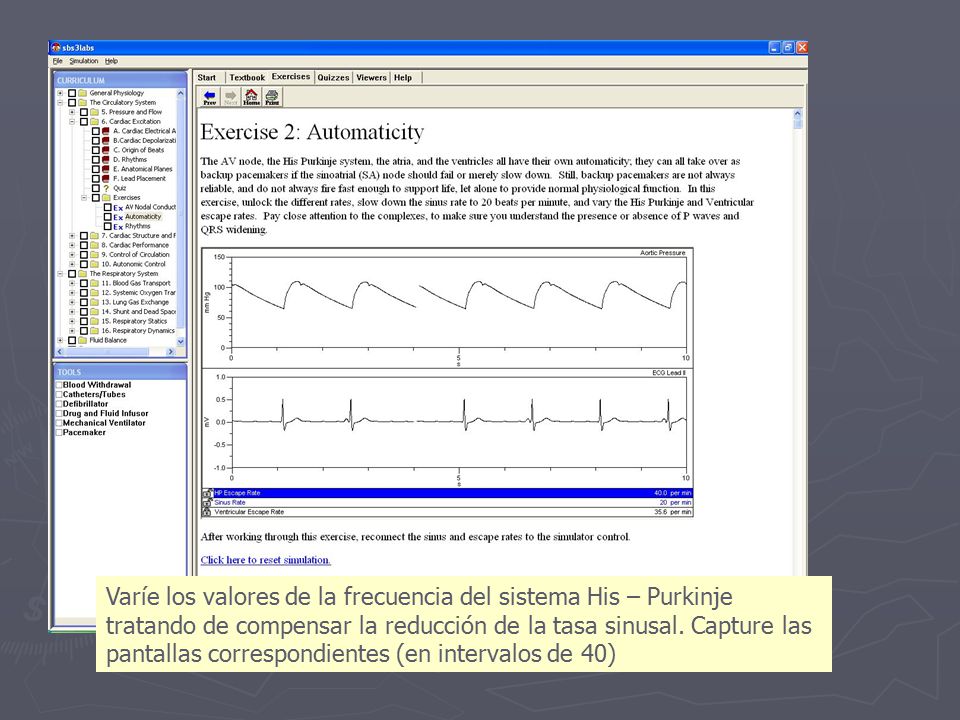960x720 pixels.
Task: Click the book icon for A. Cardiac Electrical
Action: [106, 131]
